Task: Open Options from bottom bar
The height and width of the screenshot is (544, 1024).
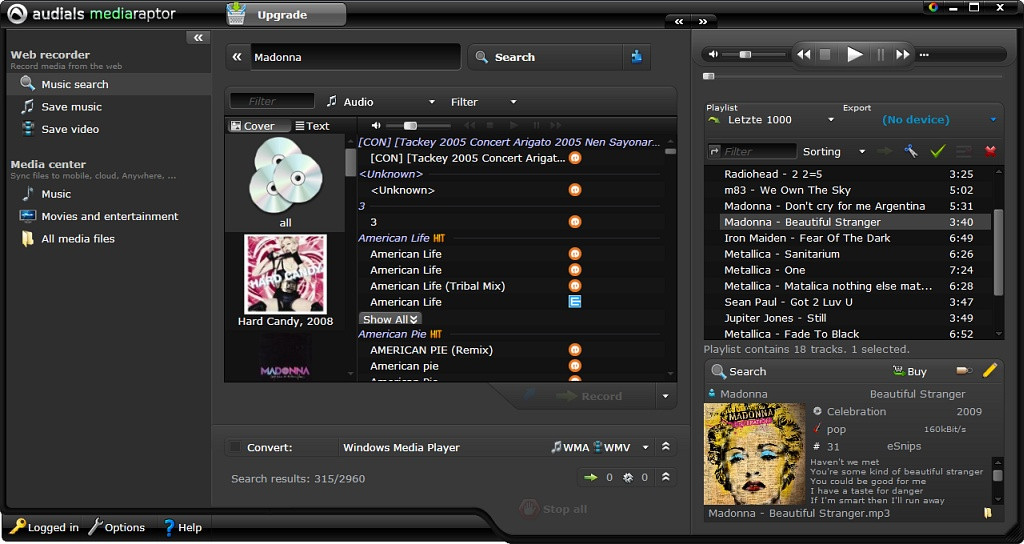Action: (116, 527)
